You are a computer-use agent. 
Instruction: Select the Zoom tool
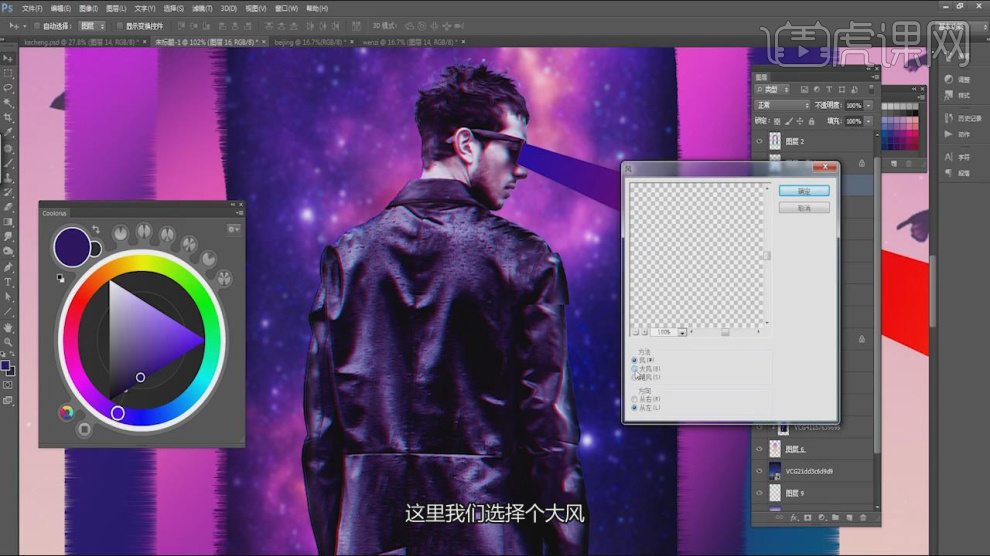(x=8, y=342)
